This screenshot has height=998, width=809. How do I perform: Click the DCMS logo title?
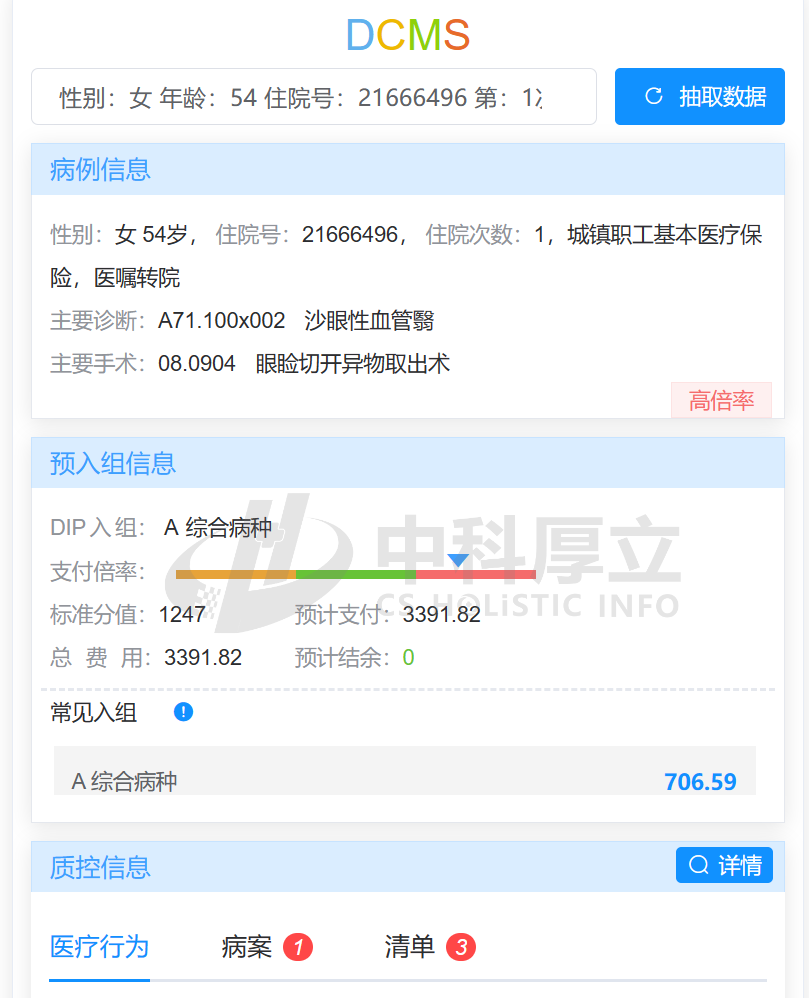408,34
